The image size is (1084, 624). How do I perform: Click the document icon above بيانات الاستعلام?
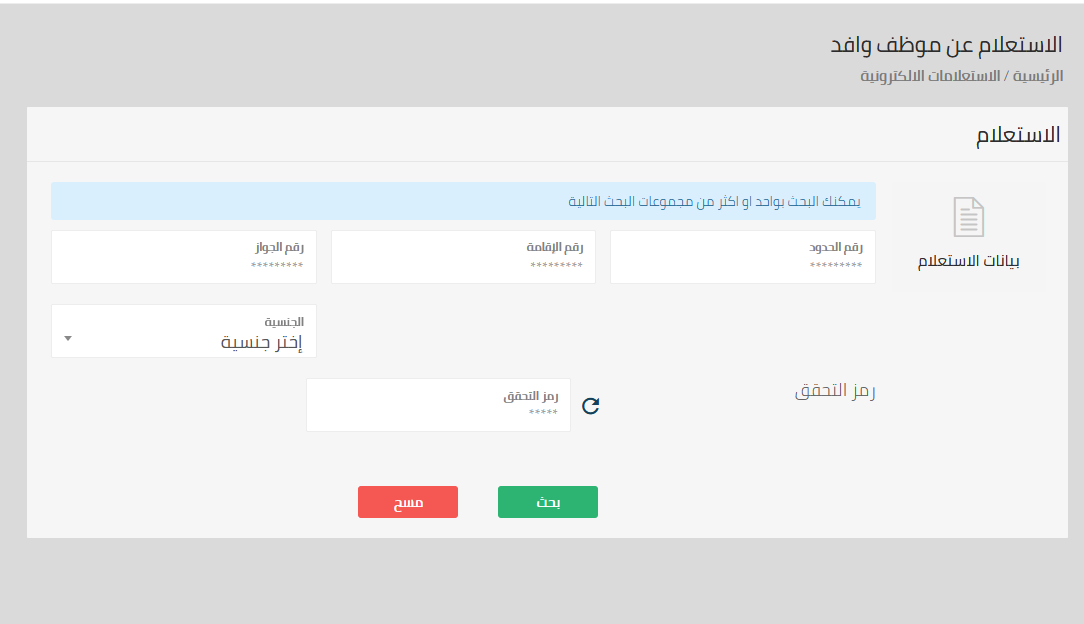969,217
